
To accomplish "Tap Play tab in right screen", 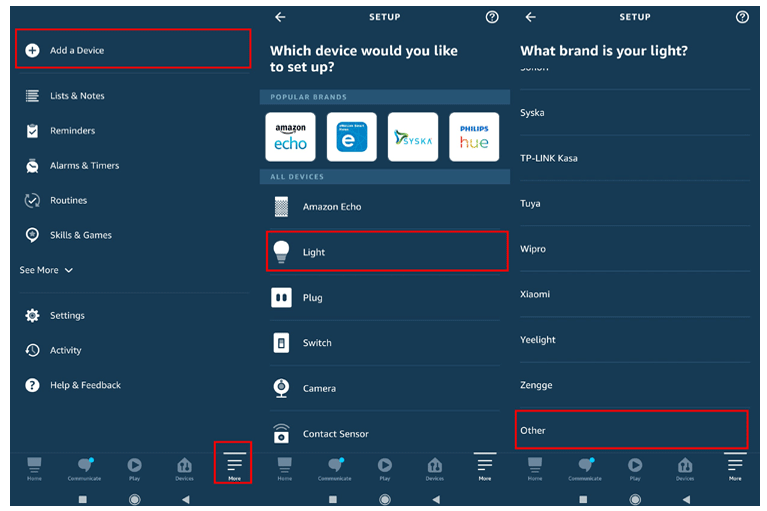I will [x=635, y=468].
